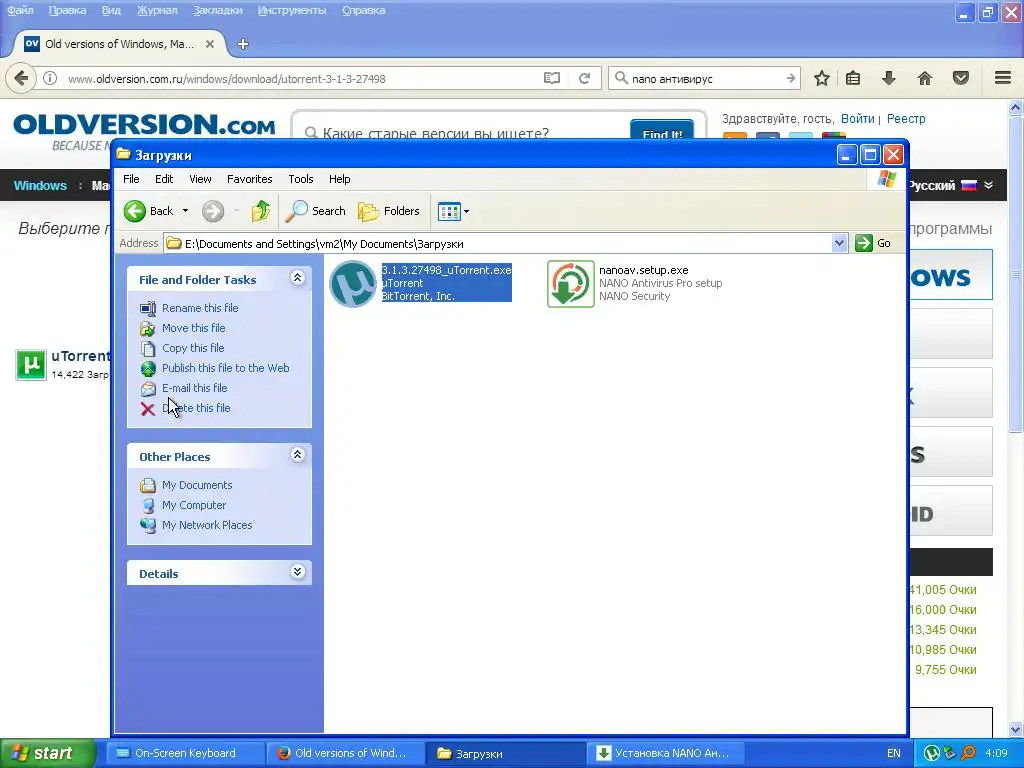
Task: Open the Help menu in Explorer
Action: pyautogui.click(x=339, y=179)
